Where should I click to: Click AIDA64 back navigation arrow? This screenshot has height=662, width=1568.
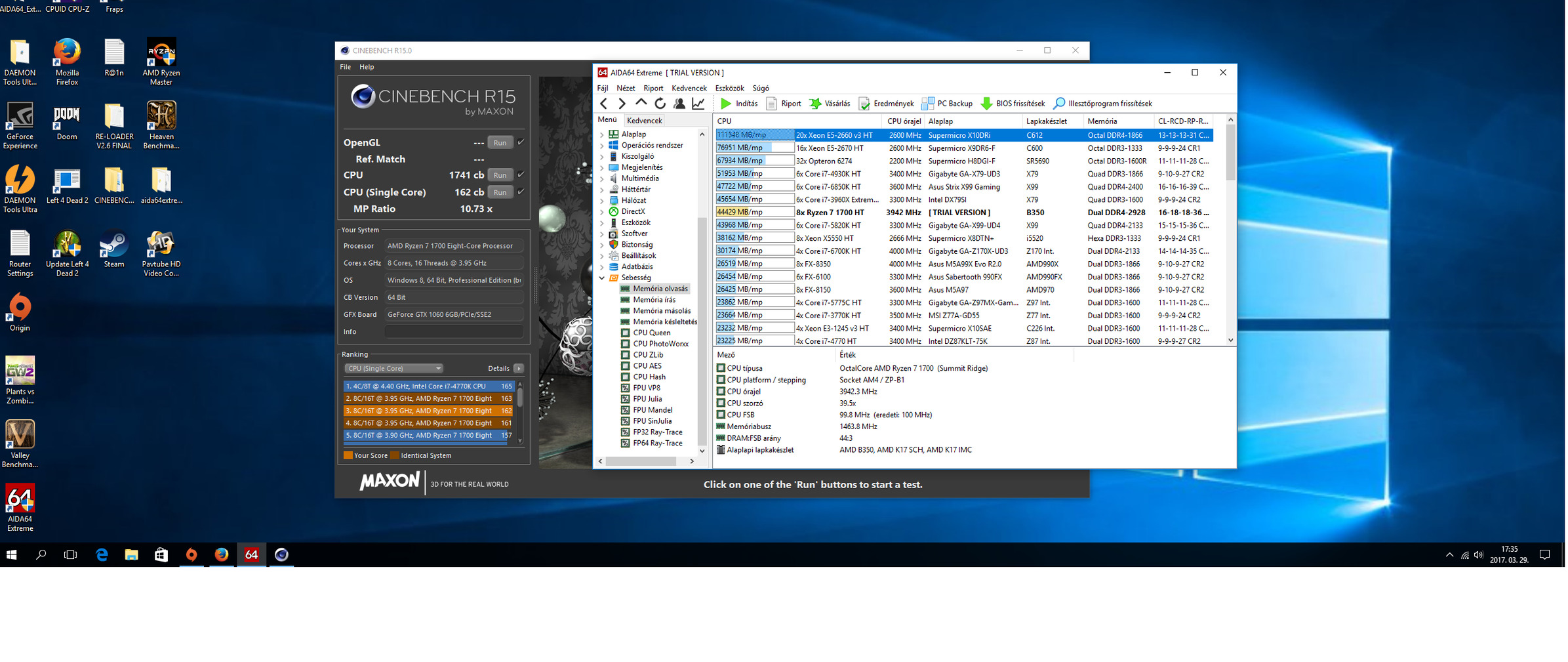pyautogui.click(x=604, y=104)
